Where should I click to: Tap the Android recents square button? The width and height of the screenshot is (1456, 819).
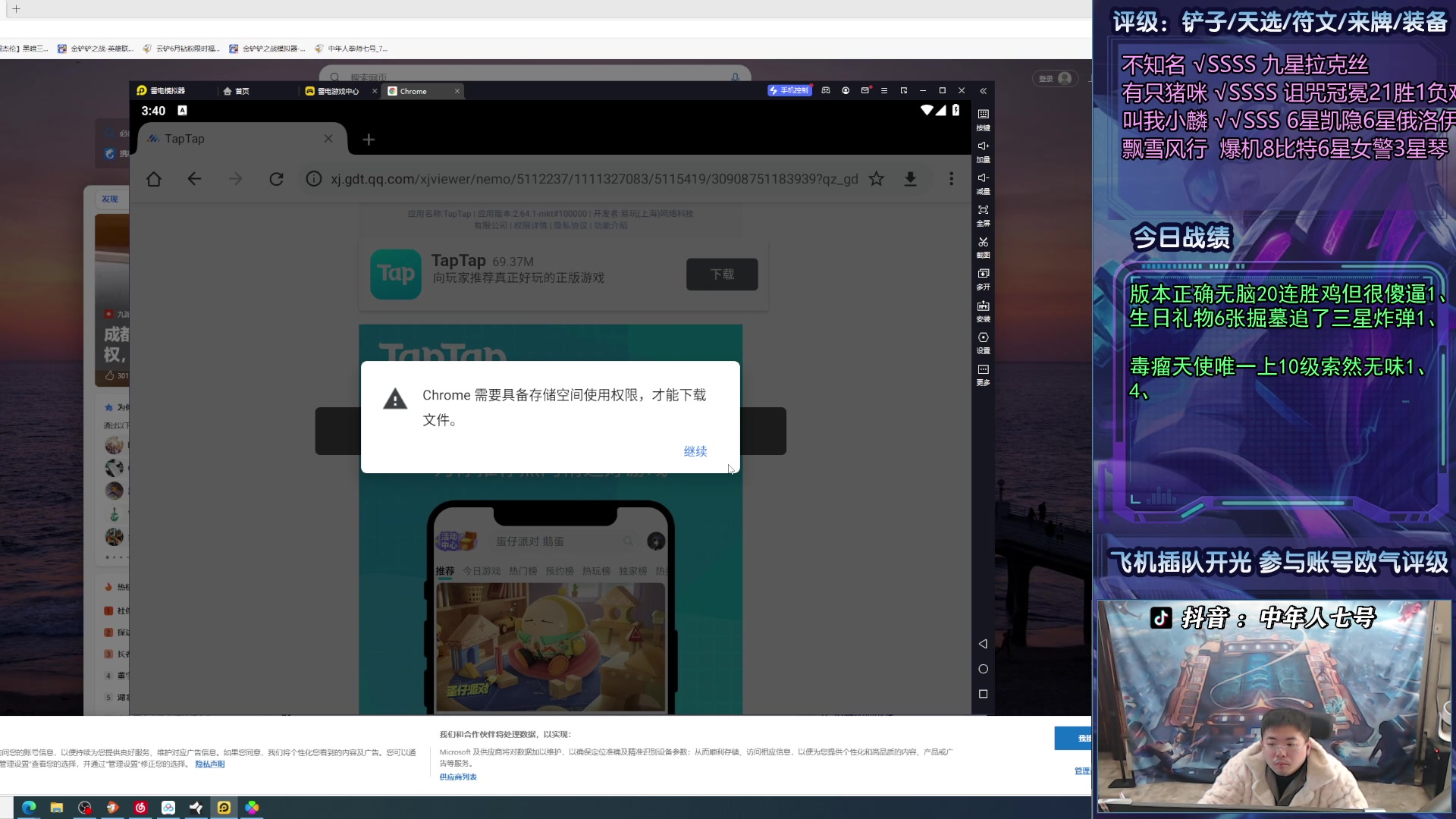[983, 694]
